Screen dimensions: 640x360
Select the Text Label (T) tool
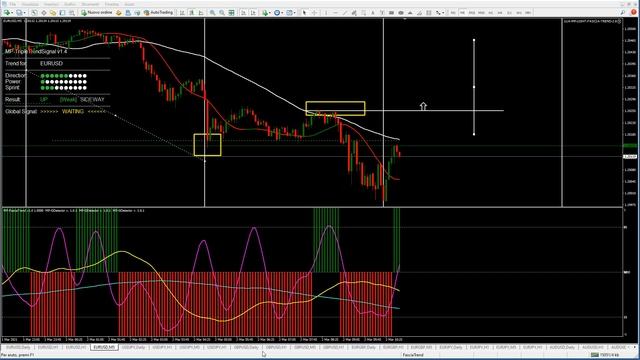point(382,13)
